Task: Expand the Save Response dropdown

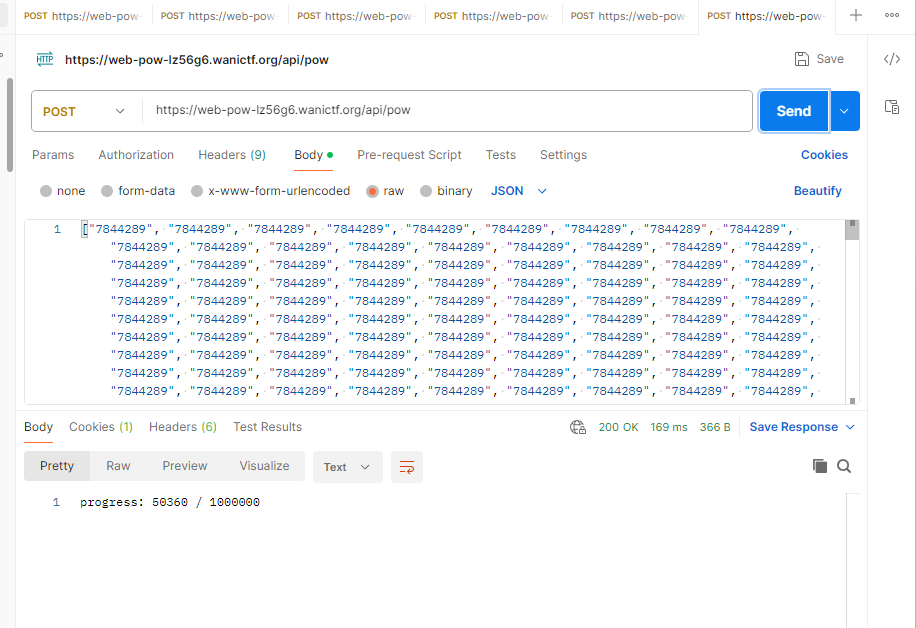Action: click(850, 427)
